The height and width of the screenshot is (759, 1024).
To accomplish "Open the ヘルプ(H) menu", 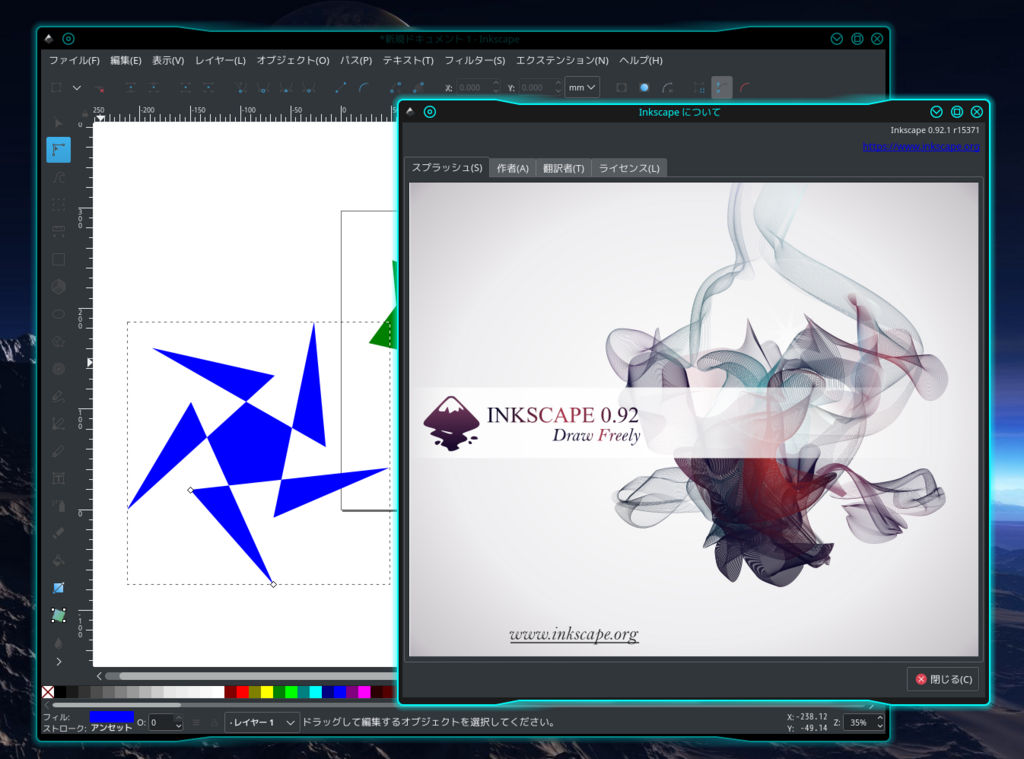I will [x=641, y=60].
